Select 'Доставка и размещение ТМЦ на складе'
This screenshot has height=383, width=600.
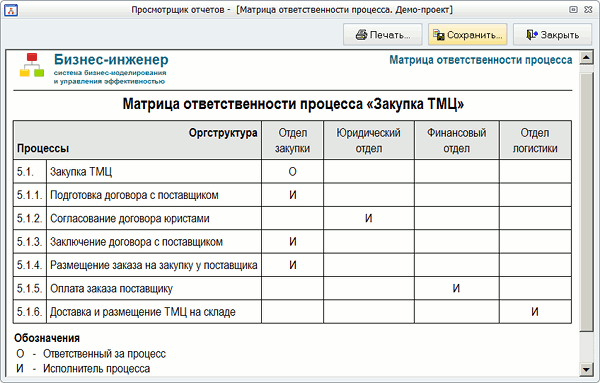(292, 311)
